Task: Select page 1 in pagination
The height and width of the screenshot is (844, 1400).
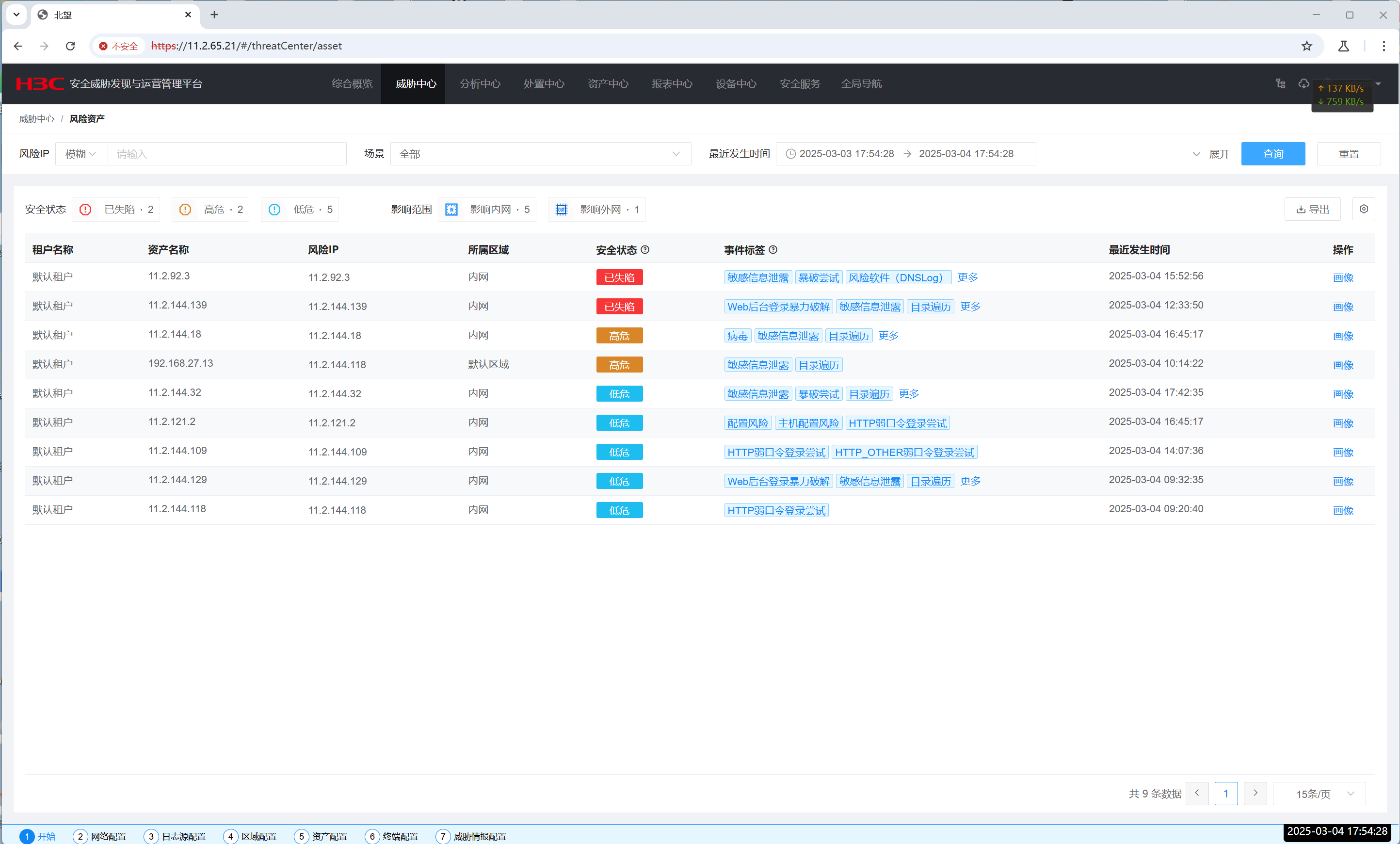Action: pyautogui.click(x=1226, y=794)
